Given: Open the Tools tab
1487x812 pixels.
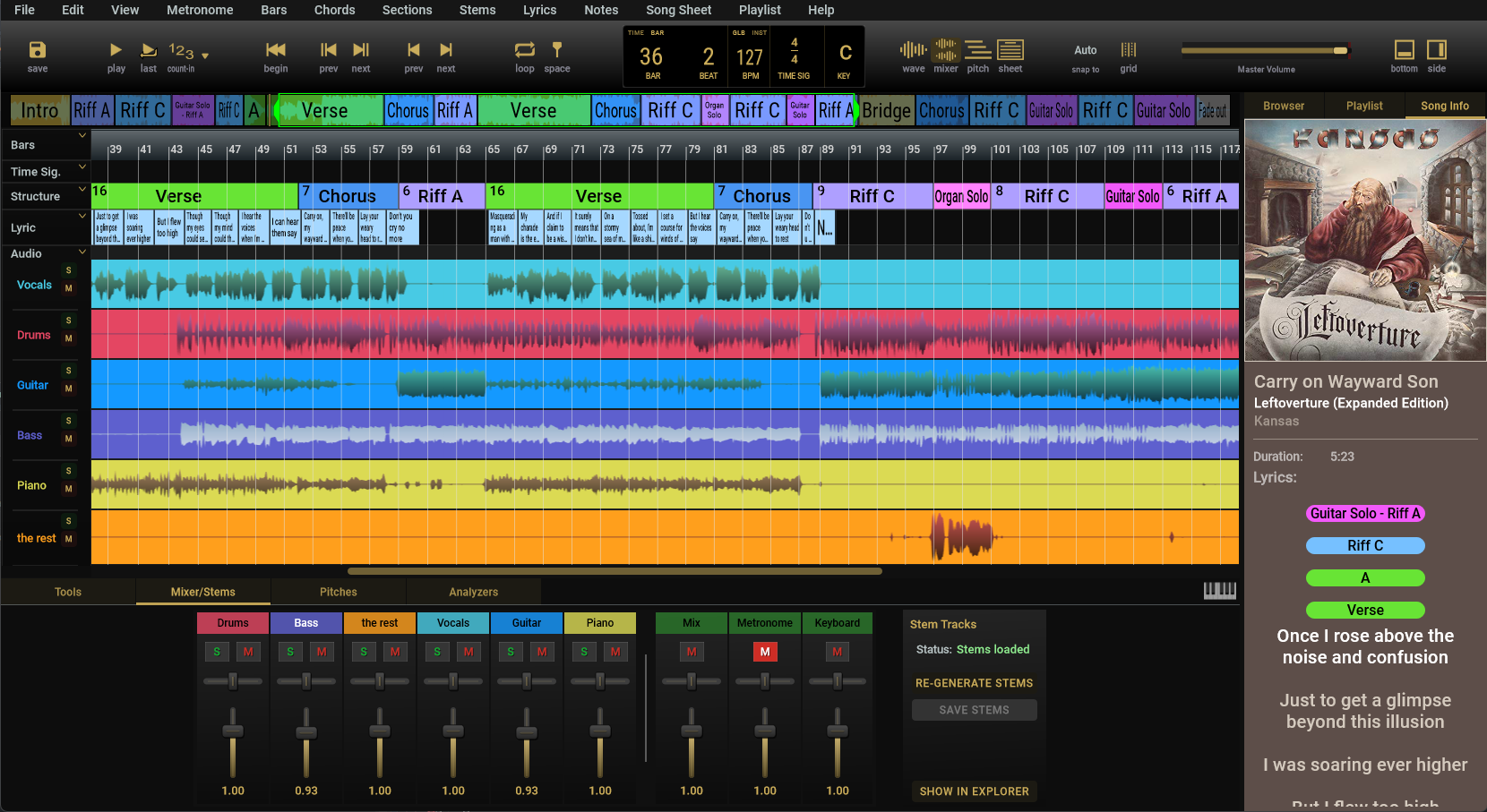Looking at the screenshot, I should [x=68, y=592].
